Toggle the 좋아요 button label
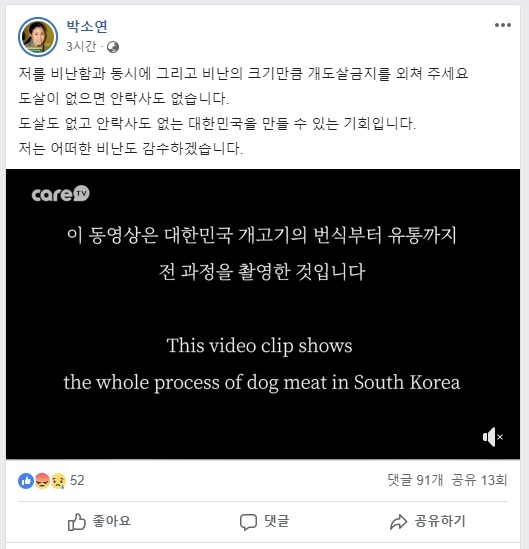The height and width of the screenshot is (549, 529). (x=112, y=521)
